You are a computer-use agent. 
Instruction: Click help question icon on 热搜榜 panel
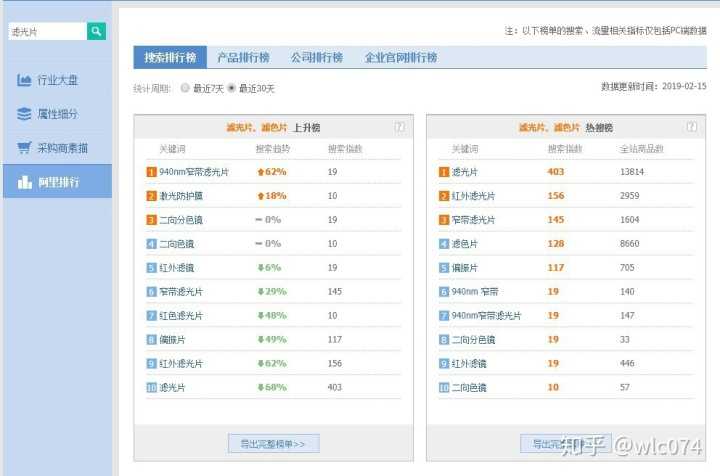point(692,127)
